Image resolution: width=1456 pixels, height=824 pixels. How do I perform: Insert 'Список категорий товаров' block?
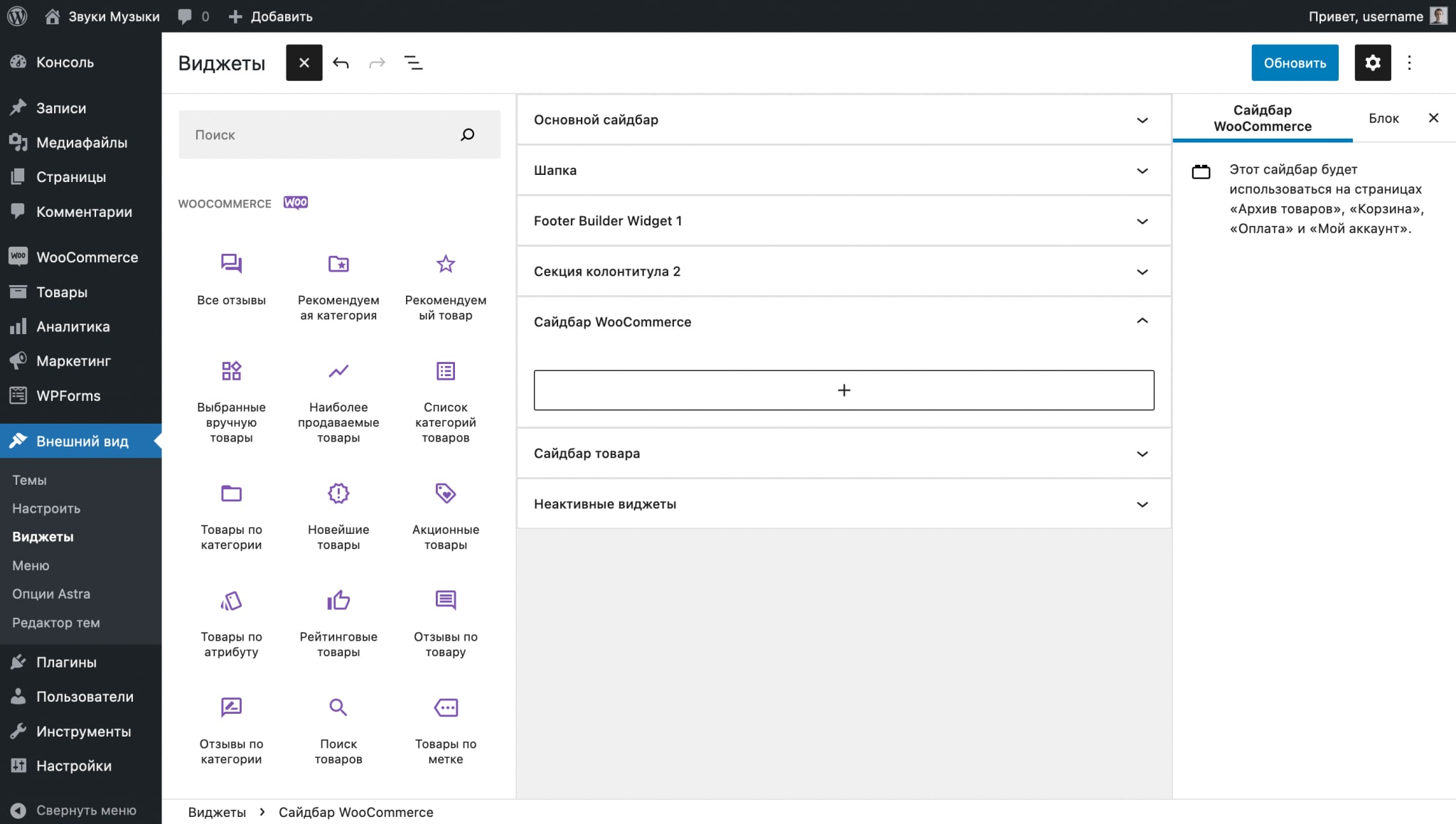446,402
